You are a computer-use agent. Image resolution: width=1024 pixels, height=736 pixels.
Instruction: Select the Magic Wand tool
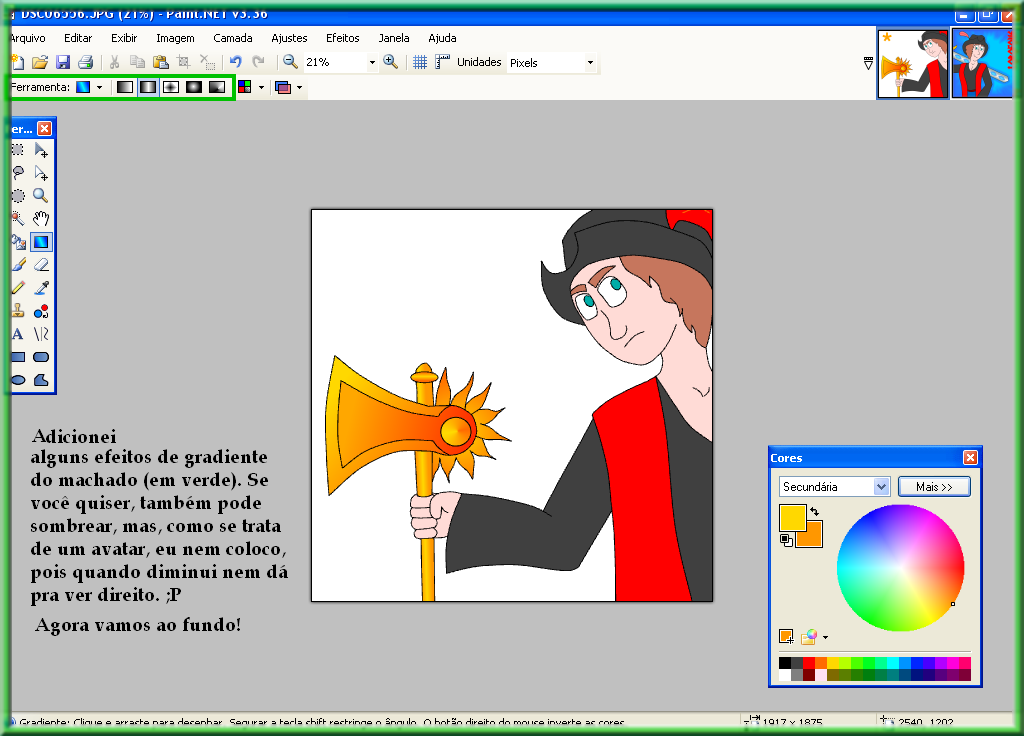pyautogui.click(x=17, y=218)
